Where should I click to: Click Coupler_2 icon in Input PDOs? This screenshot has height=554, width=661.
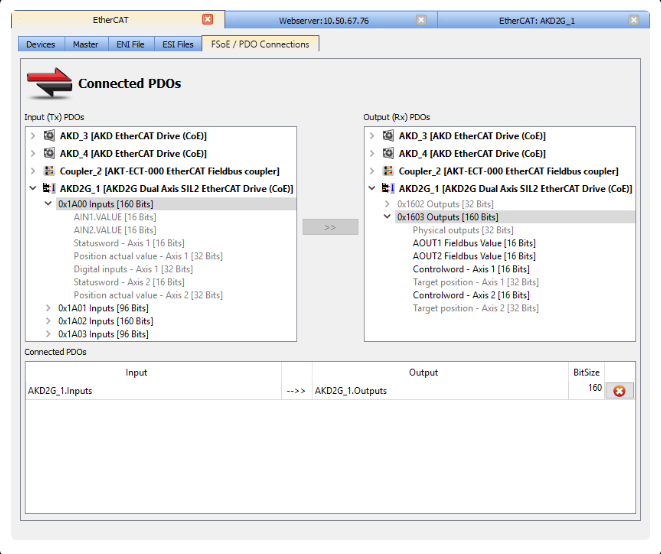click(x=49, y=171)
